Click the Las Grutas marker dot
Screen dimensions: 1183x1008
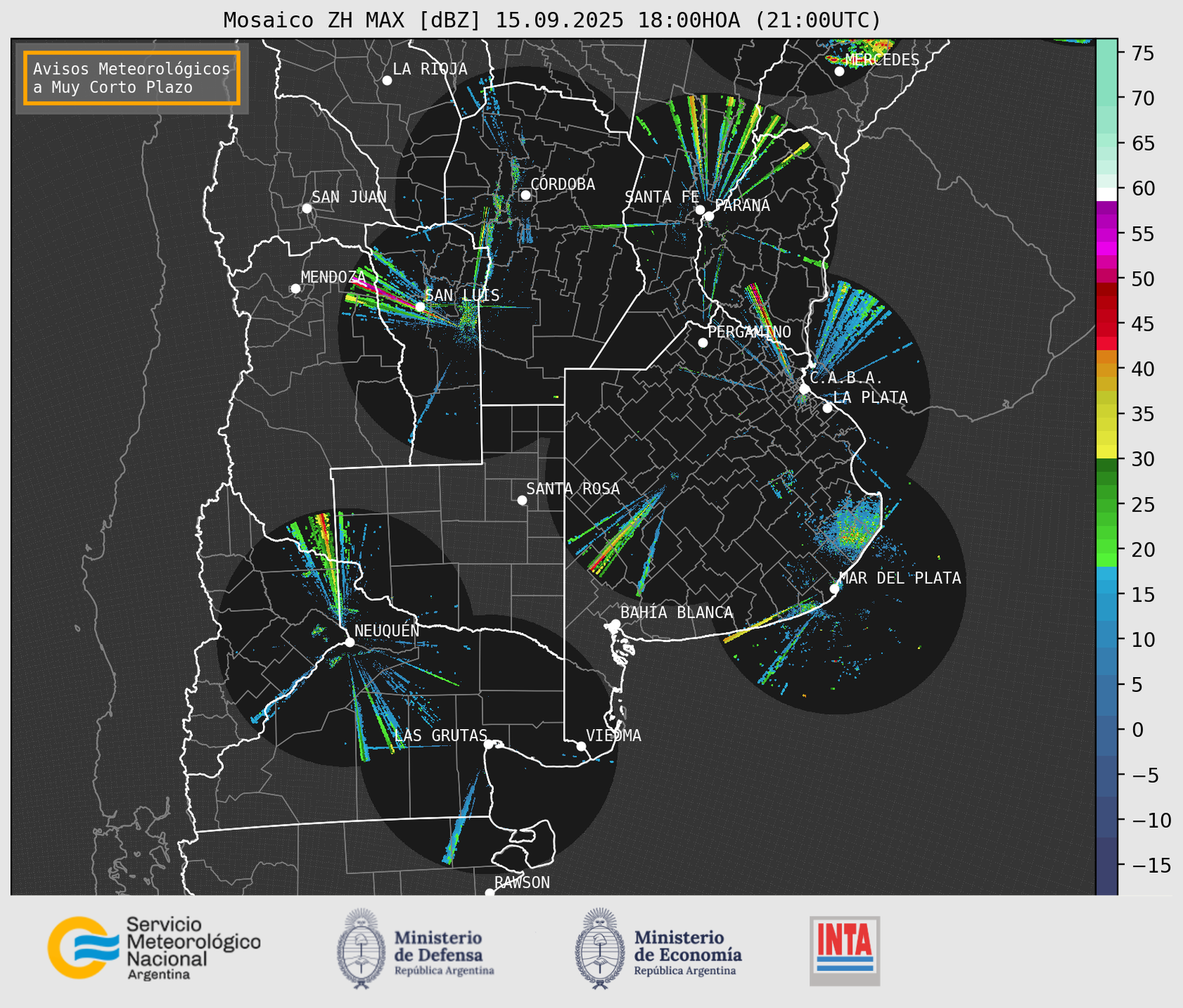point(489,744)
